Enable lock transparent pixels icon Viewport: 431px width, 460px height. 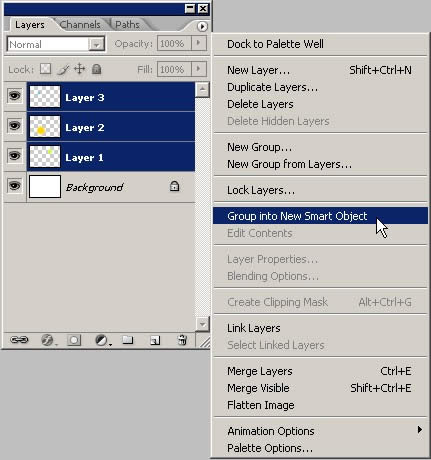point(45,69)
